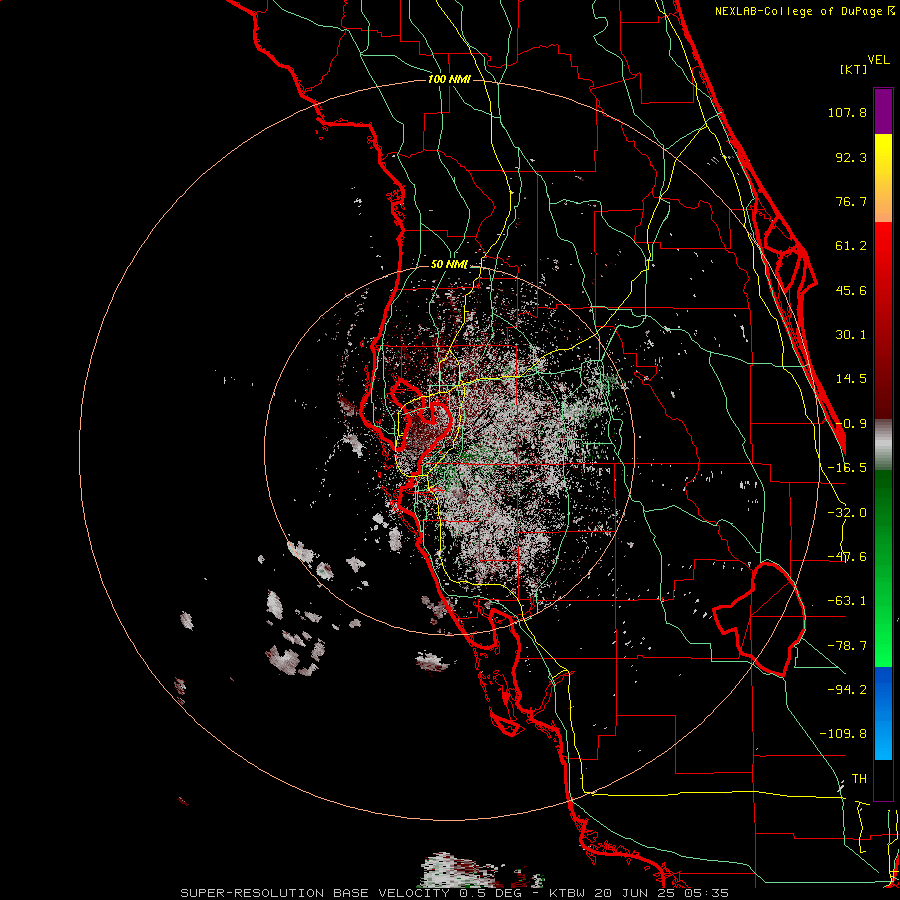Click the purple segment of the velocity color bar
Image resolution: width=900 pixels, height=900 pixels.
(883, 111)
